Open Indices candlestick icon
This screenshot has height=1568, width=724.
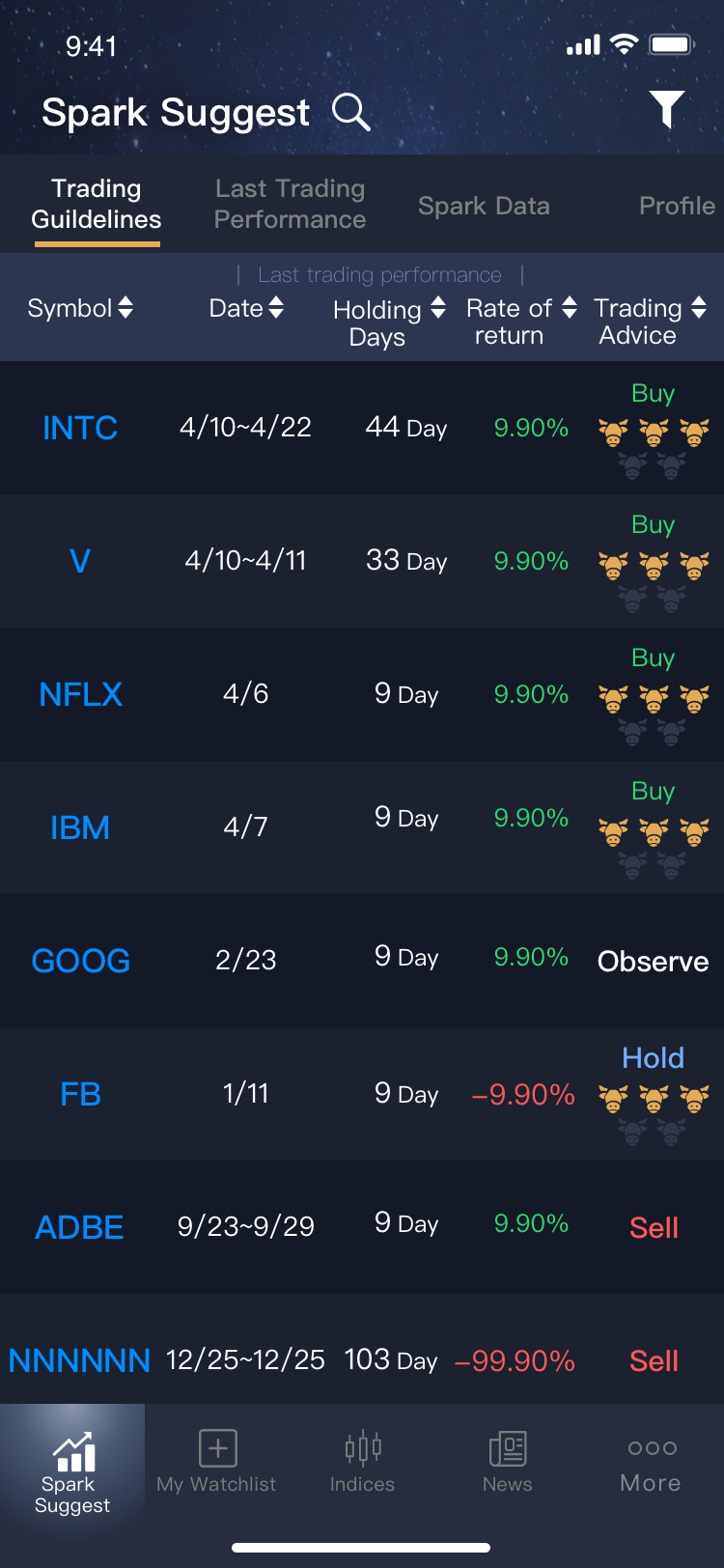coord(363,1448)
